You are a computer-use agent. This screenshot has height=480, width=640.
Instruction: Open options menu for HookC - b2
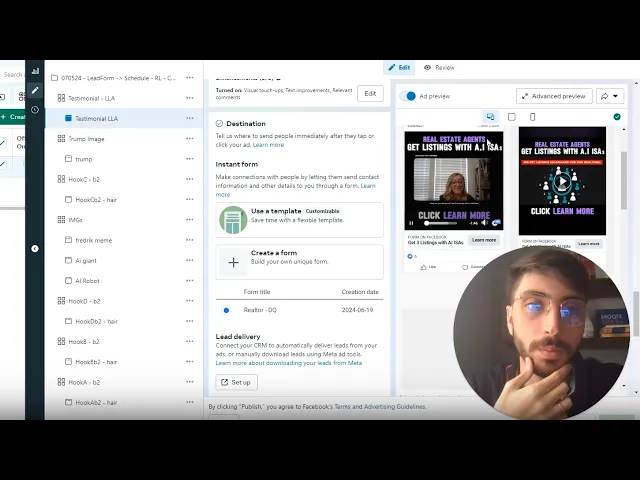point(189,179)
